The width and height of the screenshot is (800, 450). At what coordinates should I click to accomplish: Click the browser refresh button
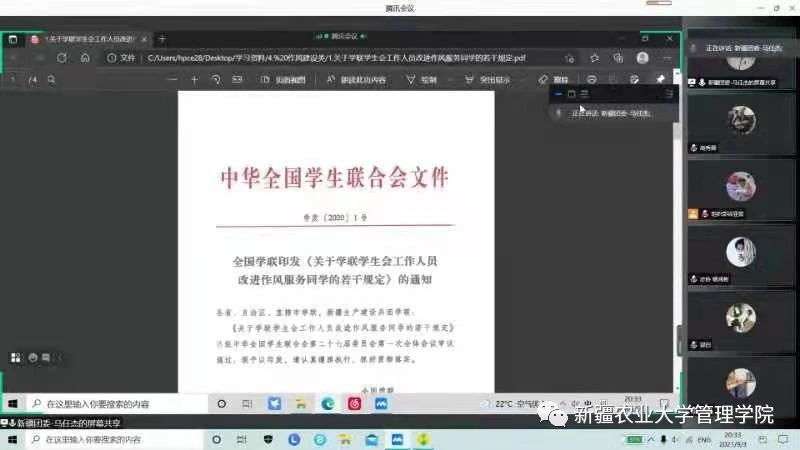(x=62, y=58)
